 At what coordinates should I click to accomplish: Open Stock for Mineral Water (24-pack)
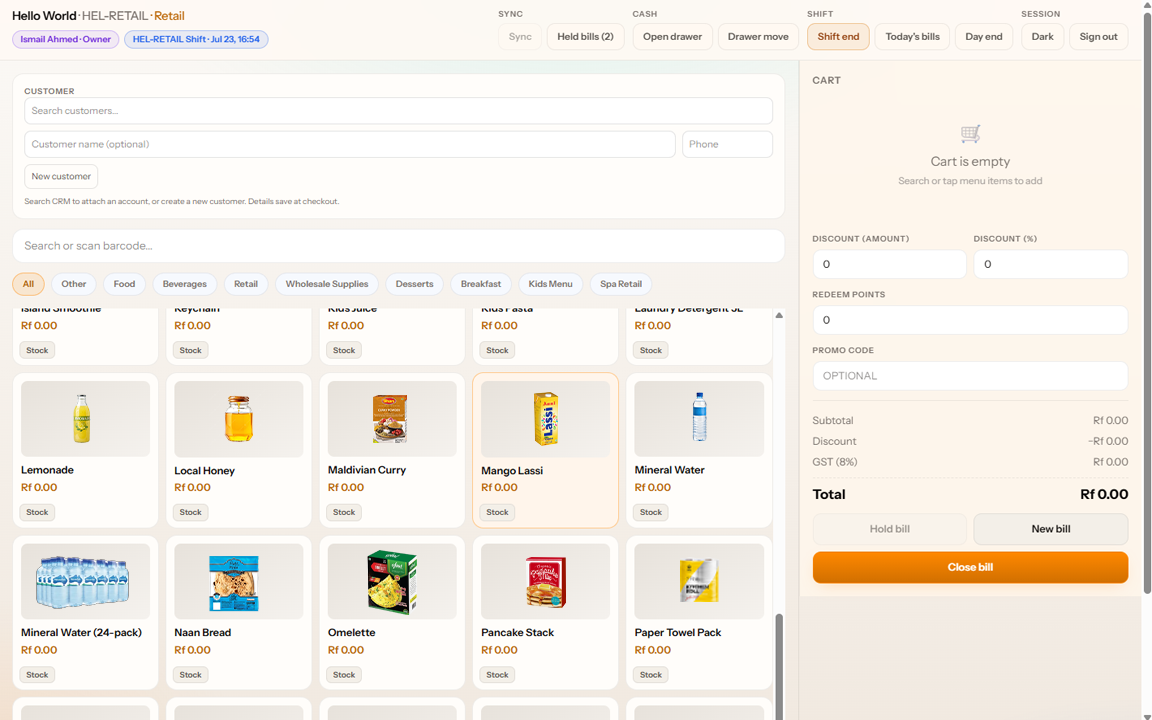(37, 674)
